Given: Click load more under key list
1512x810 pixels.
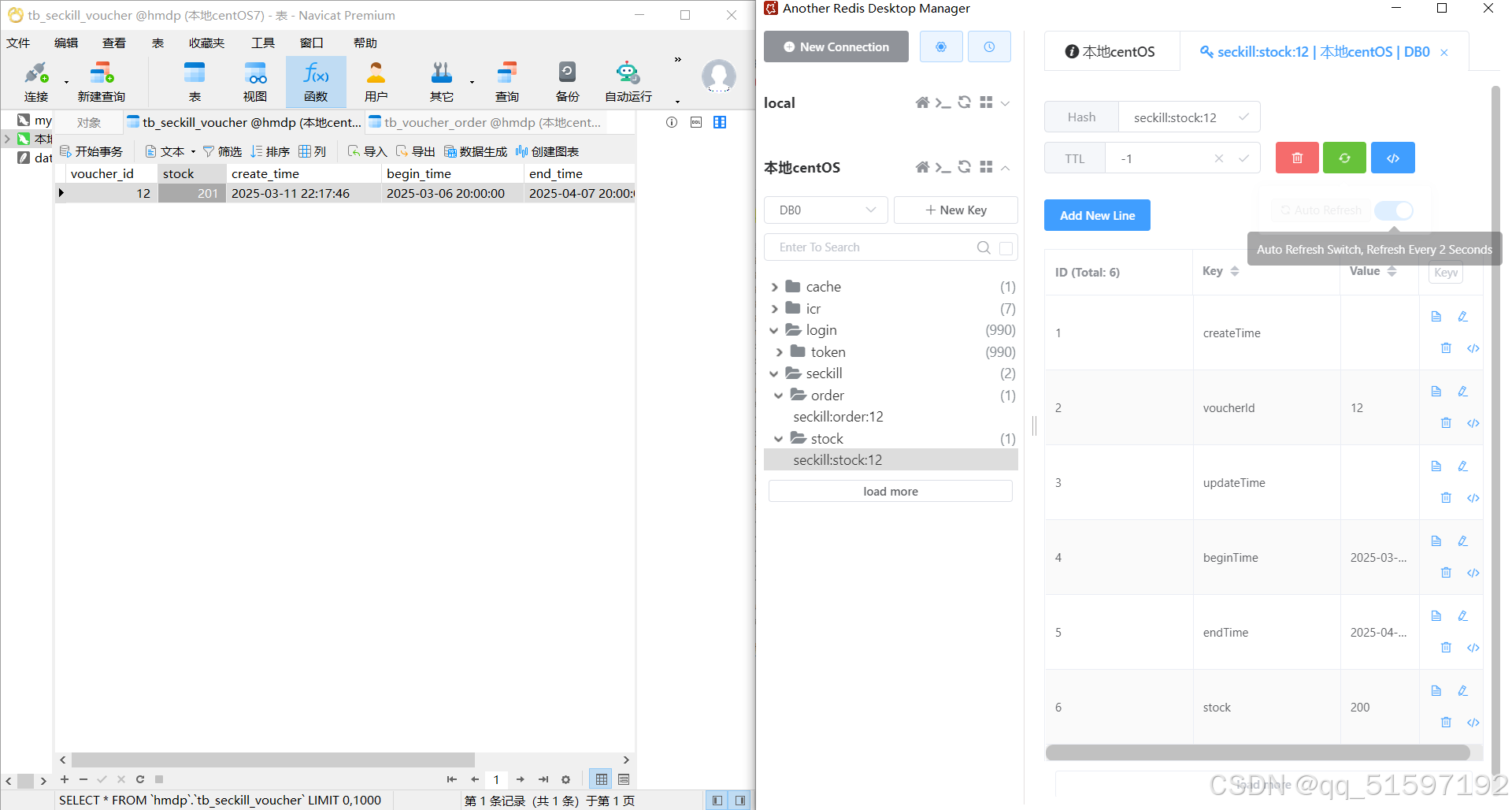Looking at the screenshot, I should click(891, 491).
